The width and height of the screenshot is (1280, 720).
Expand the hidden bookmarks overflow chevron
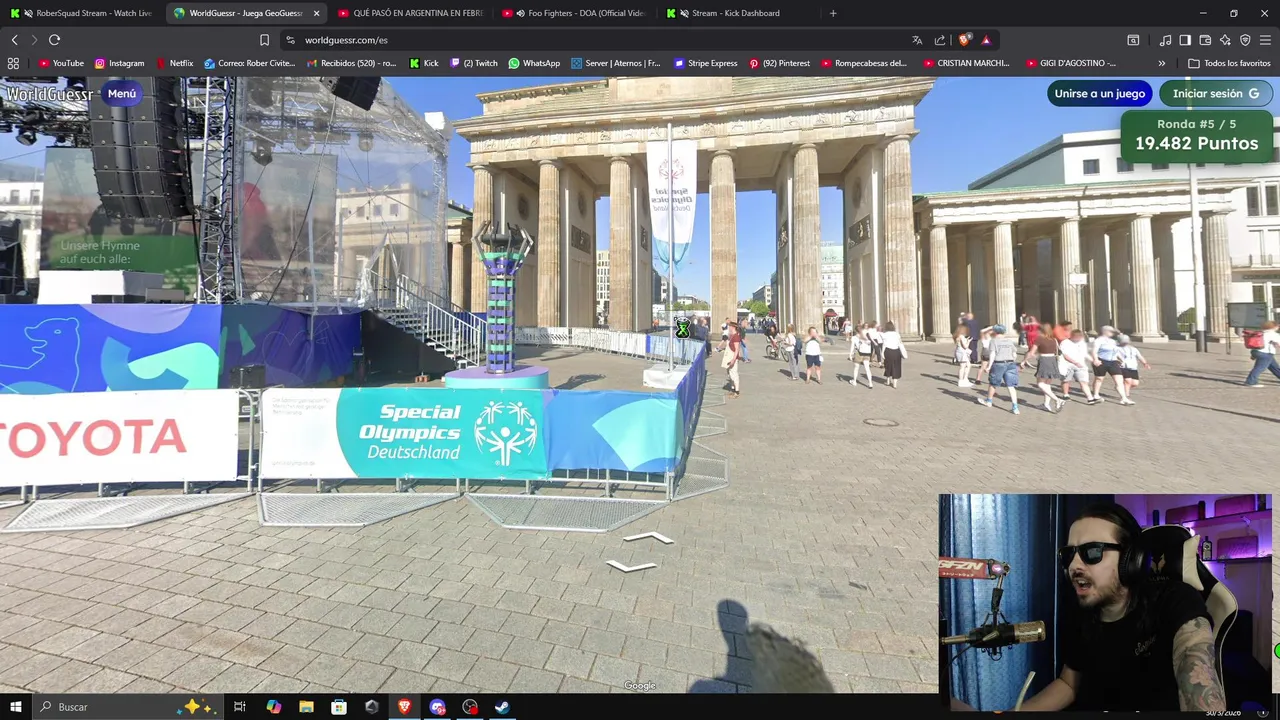click(x=1161, y=63)
